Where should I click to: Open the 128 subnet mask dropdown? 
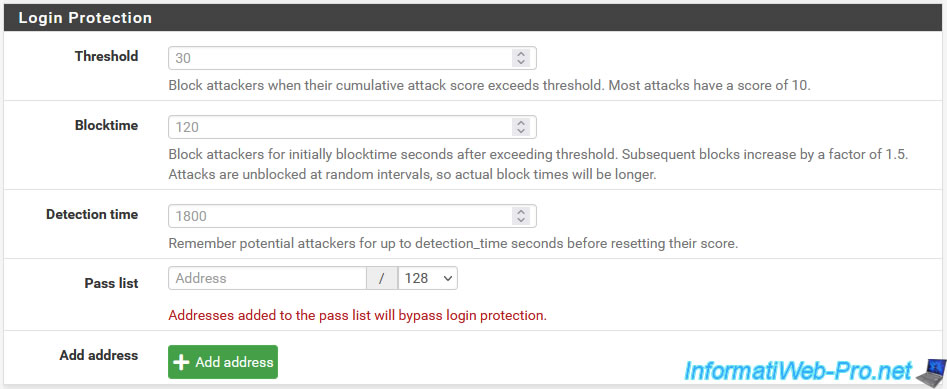click(428, 278)
